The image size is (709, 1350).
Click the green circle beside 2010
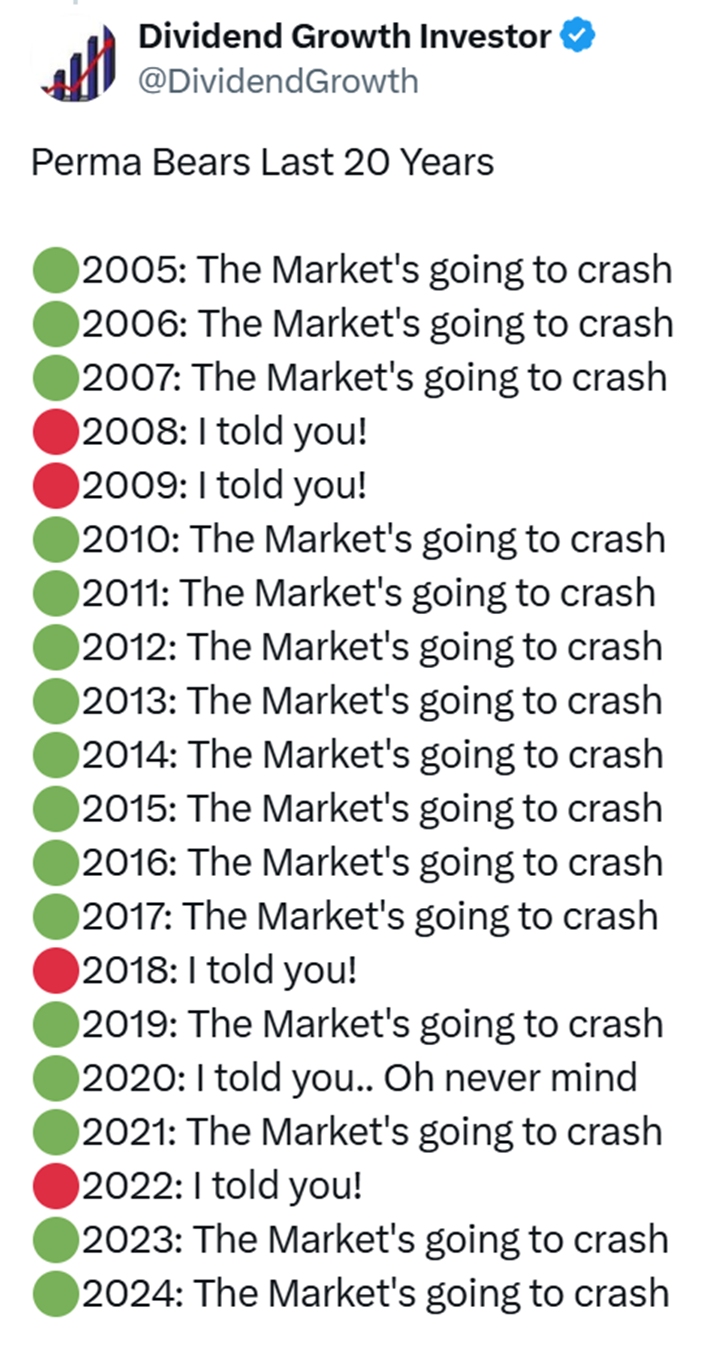56,540
